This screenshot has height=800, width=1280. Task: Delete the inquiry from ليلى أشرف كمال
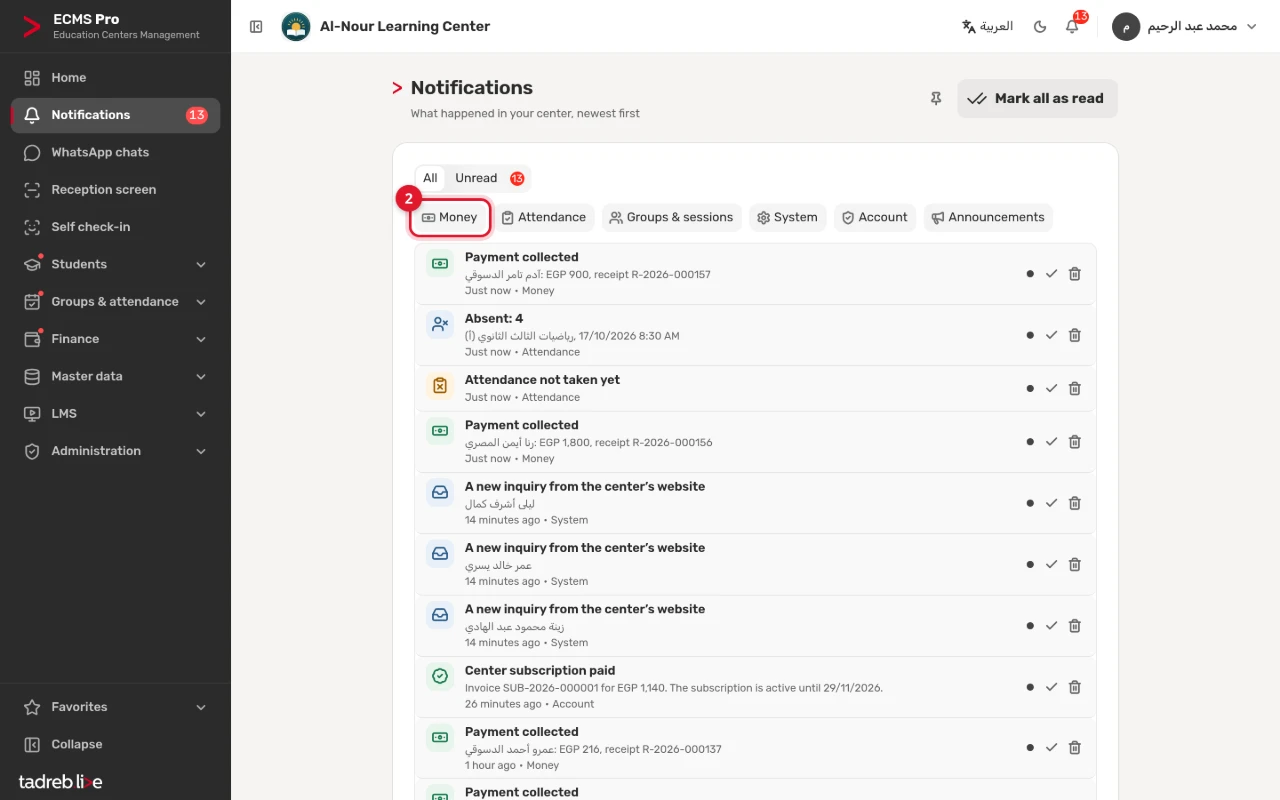[1075, 503]
